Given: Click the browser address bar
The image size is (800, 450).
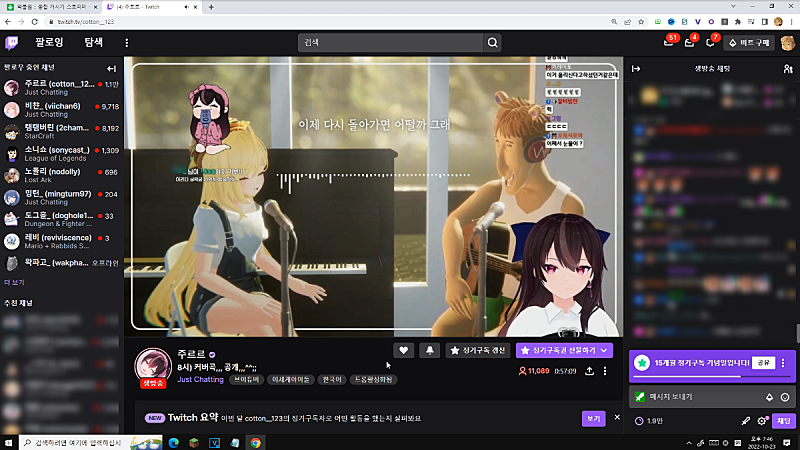Looking at the screenshot, I should (327, 22).
